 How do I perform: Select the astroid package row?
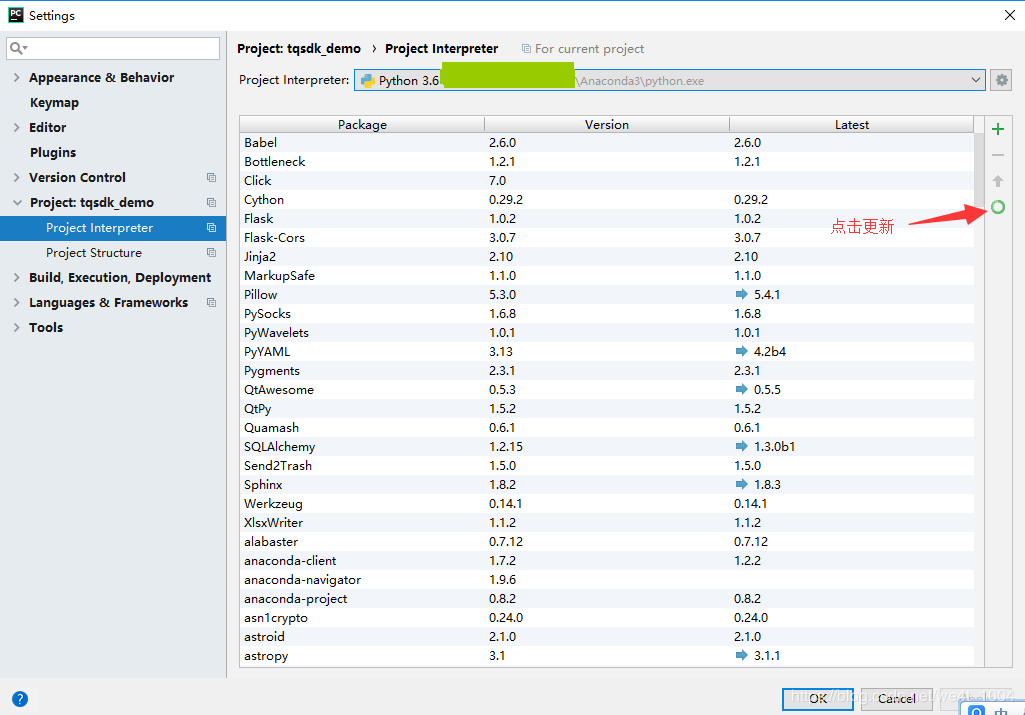coord(607,636)
